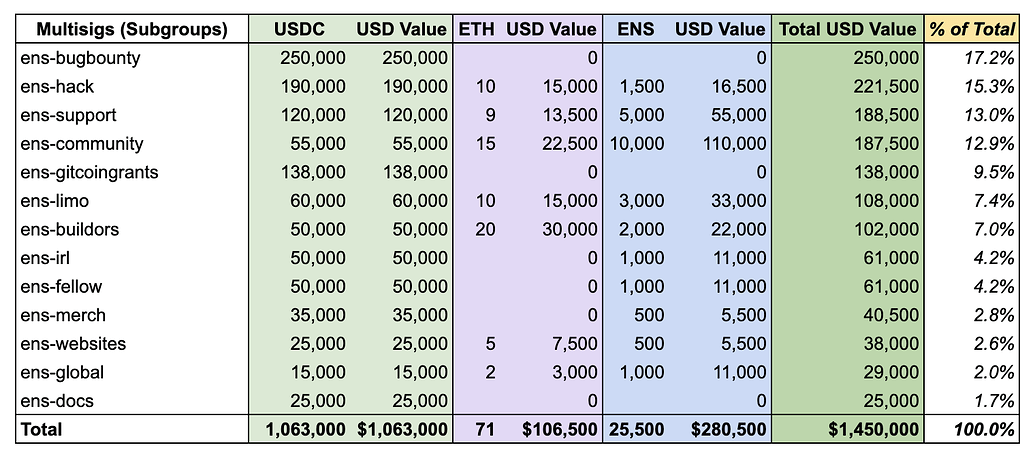Select the ens-gitcoingrants row label
The height and width of the screenshot is (456, 1034).
89,172
